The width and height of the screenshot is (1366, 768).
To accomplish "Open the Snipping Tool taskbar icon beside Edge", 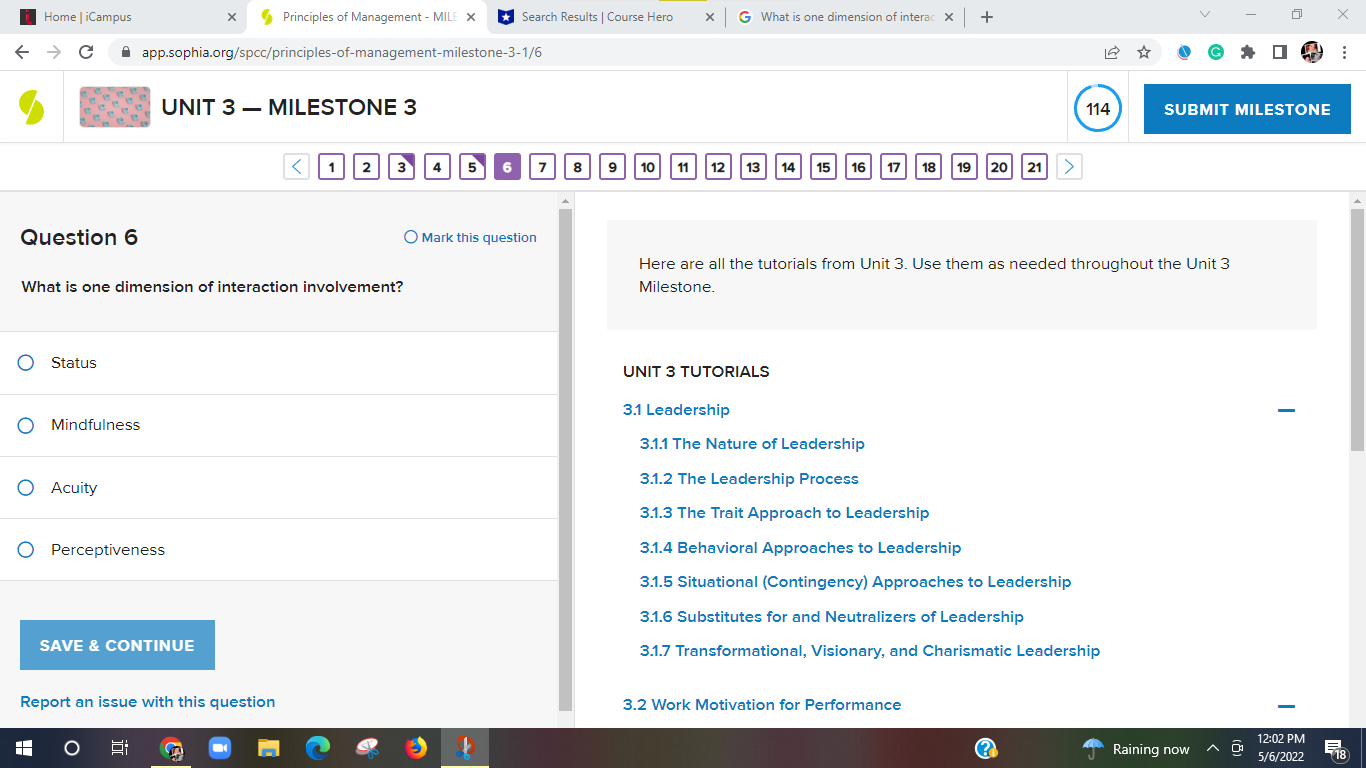I will 367,748.
